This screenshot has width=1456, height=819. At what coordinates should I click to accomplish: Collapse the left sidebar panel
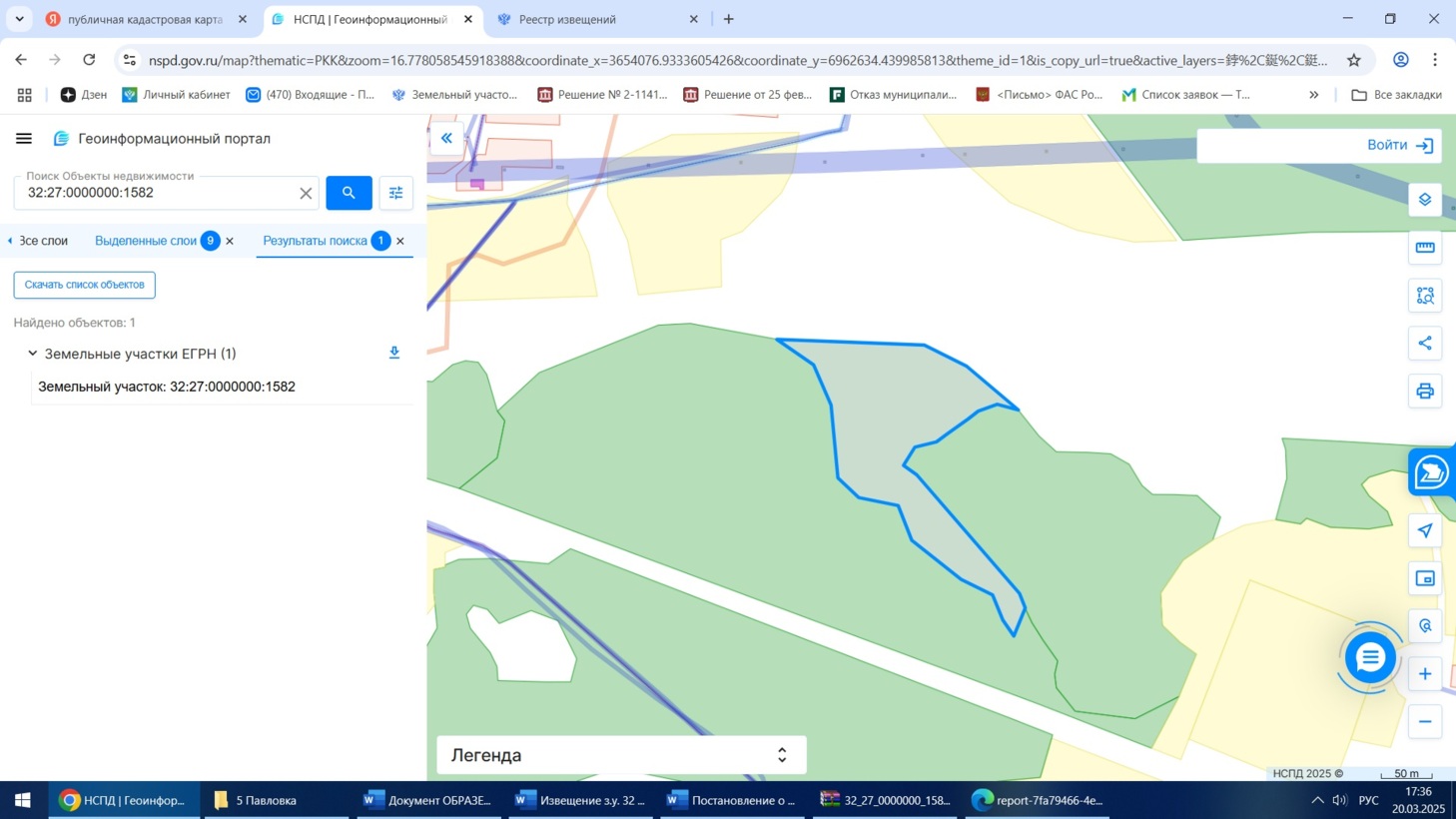(446, 139)
